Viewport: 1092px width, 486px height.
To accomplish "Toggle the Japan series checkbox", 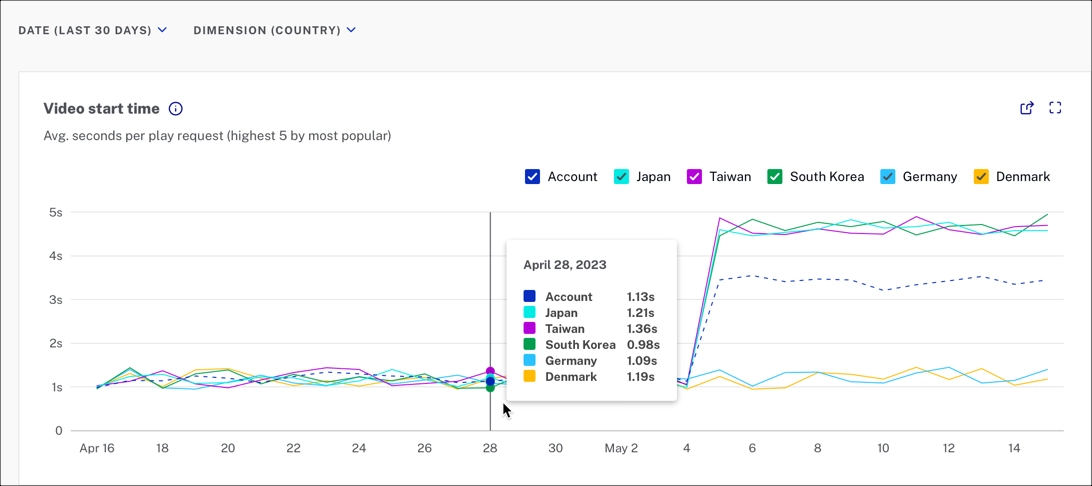I will [621, 177].
